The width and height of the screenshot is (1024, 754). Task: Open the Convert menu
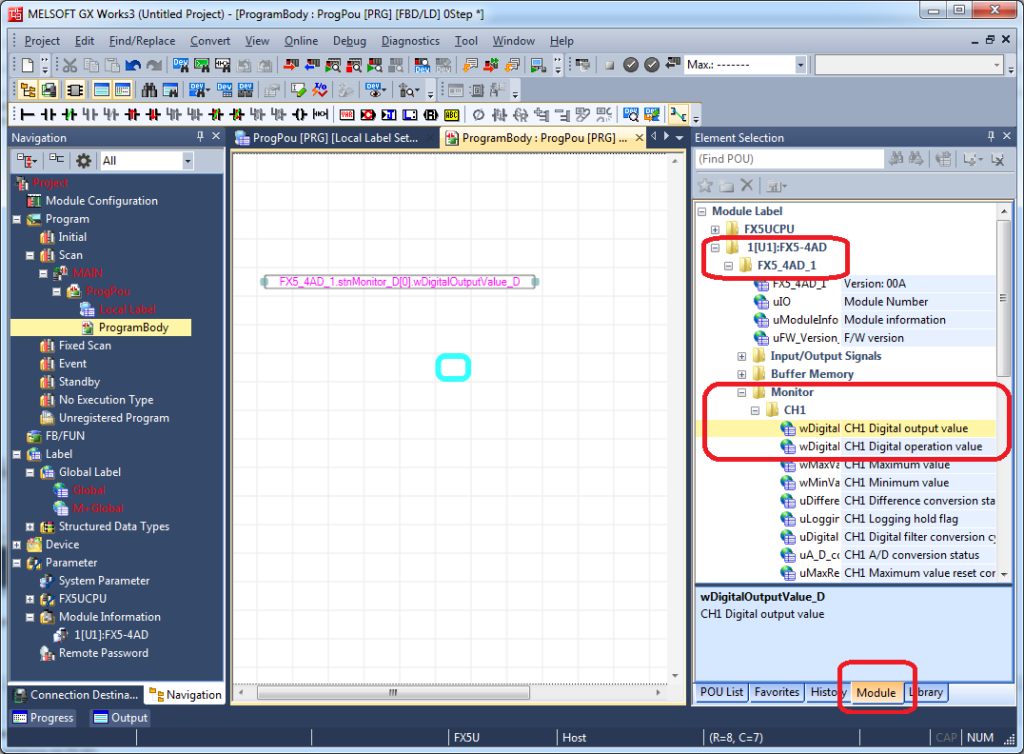pyautogui.click(x=210, y=41)
